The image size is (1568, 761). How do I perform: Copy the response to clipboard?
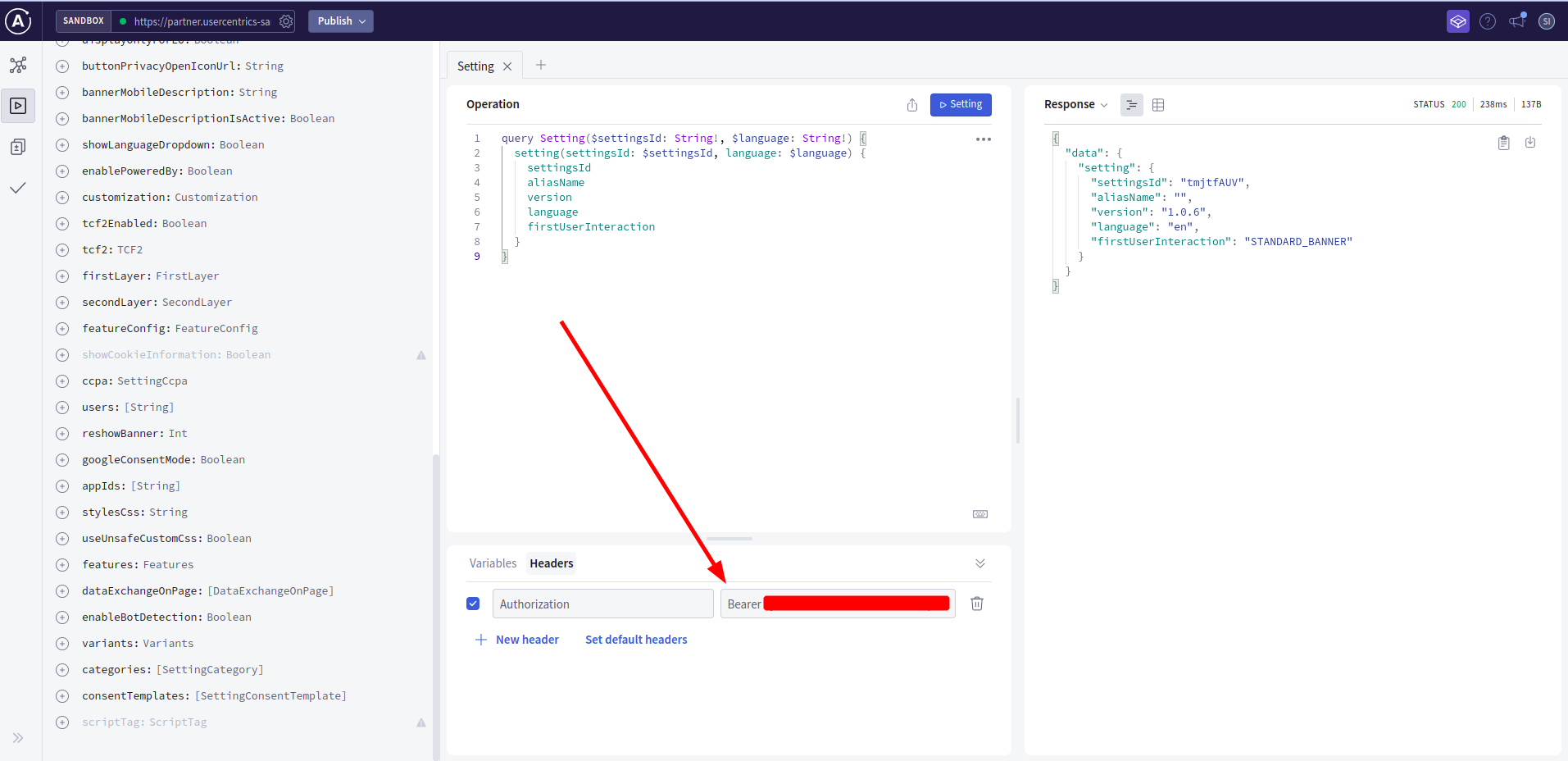pos(1504,143)
